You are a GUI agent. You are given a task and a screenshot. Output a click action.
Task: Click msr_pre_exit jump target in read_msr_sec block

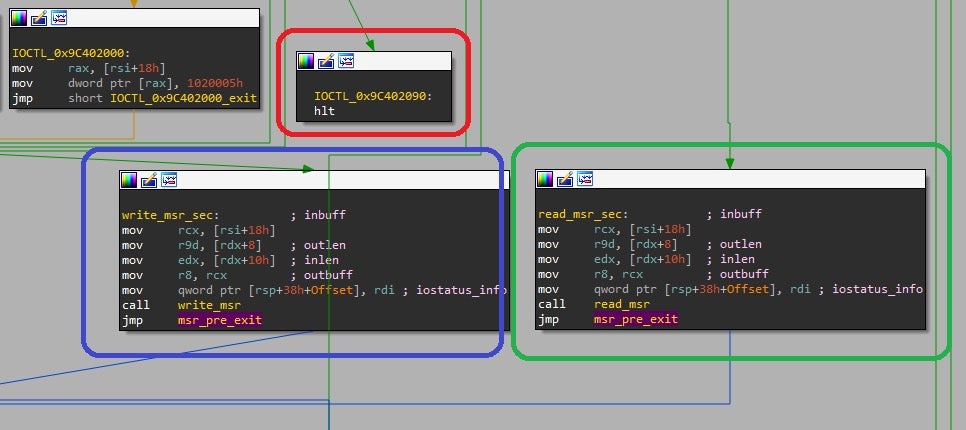tap(635, 319)
